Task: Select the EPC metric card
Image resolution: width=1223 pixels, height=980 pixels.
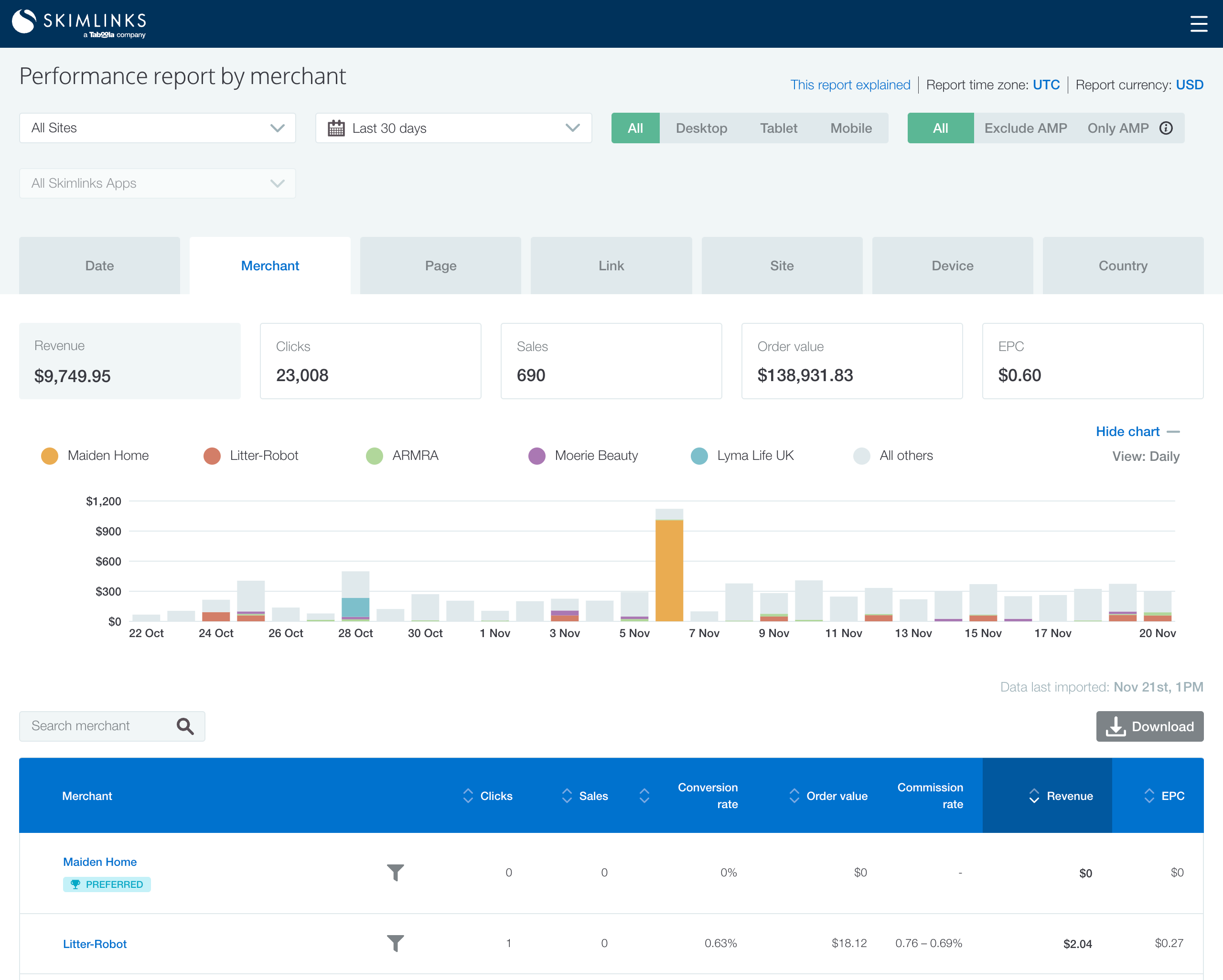Action: click(x=1093, y=361)
